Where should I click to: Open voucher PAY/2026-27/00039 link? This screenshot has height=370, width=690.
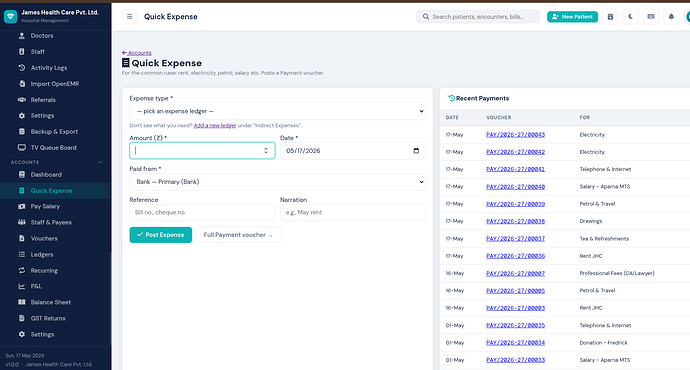515,204
